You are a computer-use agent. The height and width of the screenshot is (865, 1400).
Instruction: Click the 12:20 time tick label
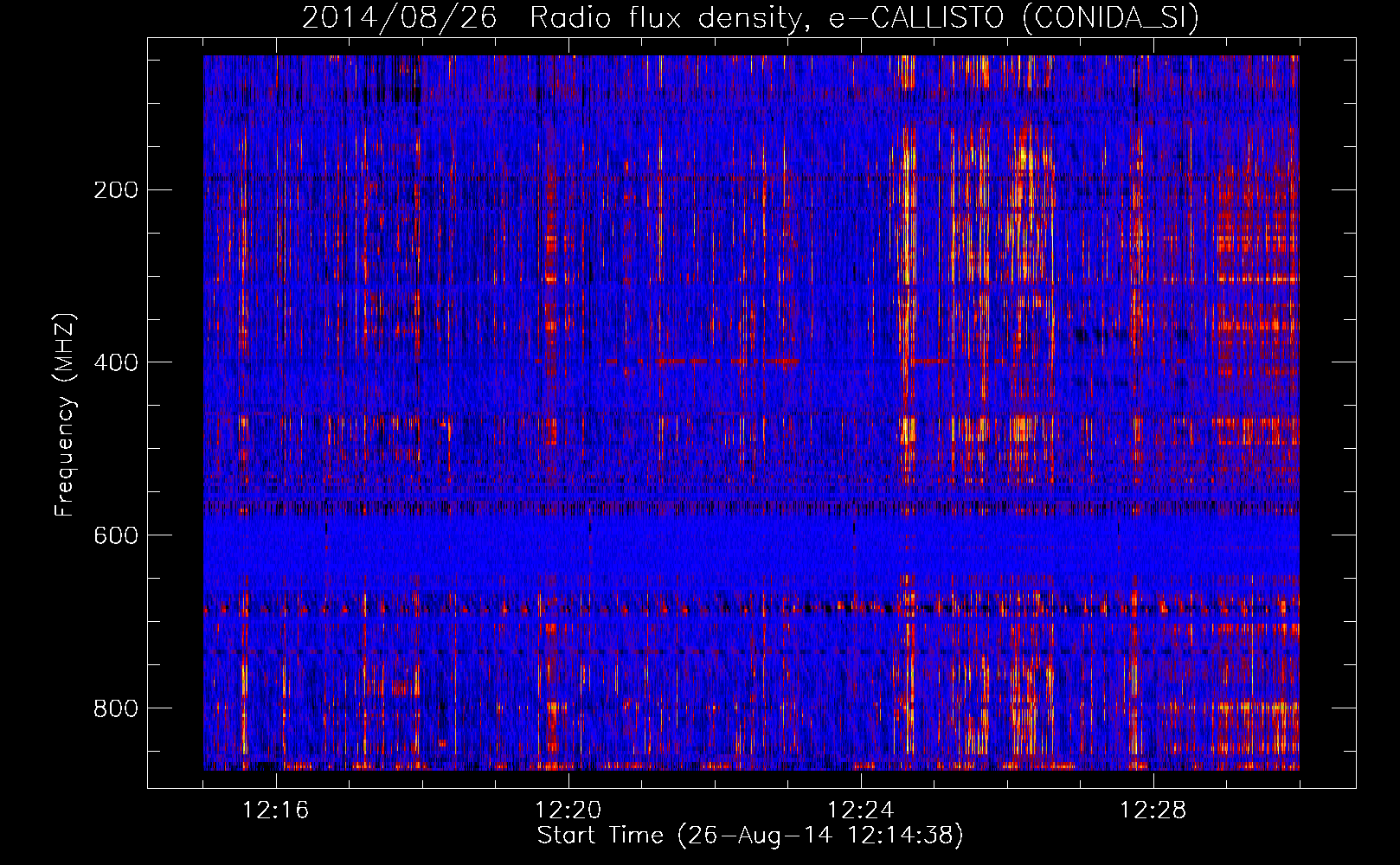point(568,811)
